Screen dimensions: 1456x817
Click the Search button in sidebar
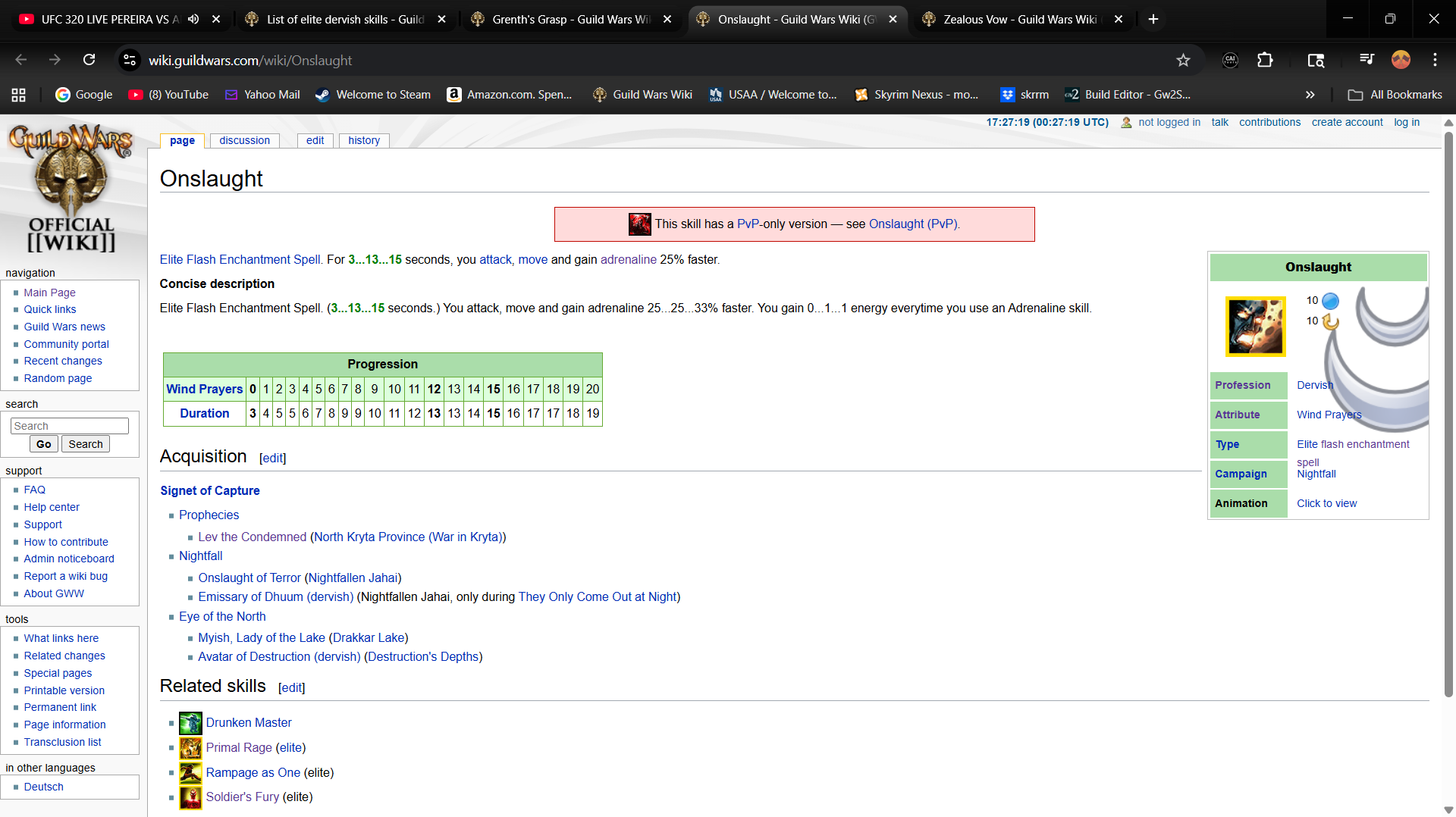[x=86, y=444]
